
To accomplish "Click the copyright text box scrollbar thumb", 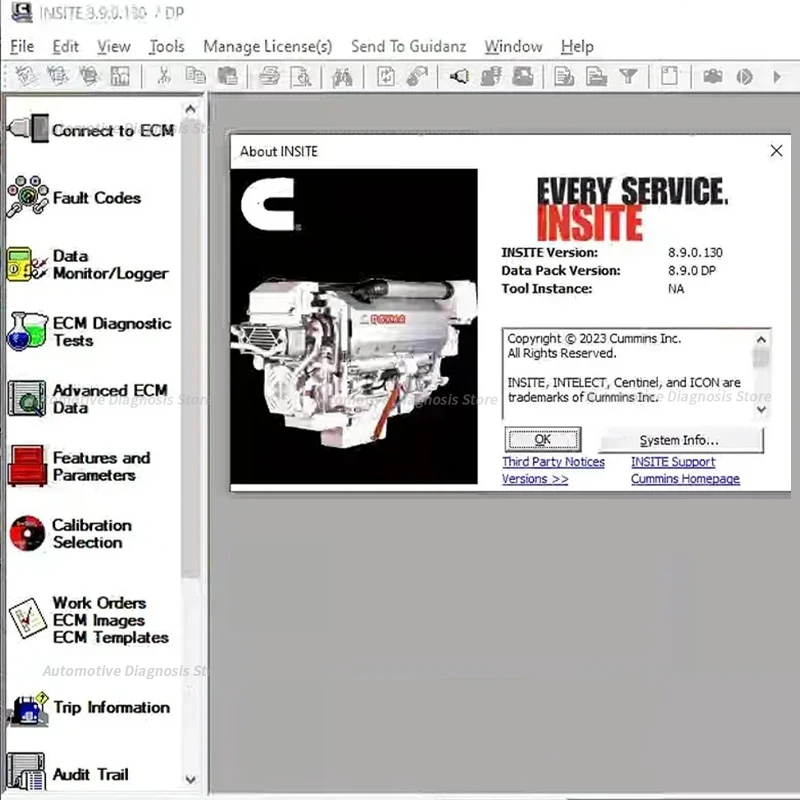I will pyautogui.click(x=761, y=357).
